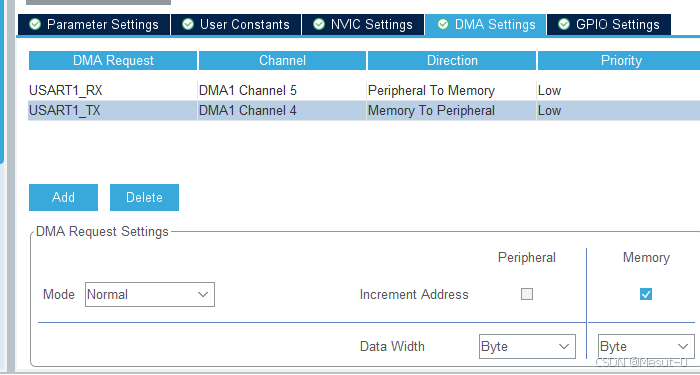Image resolution: width=700 pixels, height=375 pixels.
Task: Delete the selected DMA request
Action: (144, 197)
